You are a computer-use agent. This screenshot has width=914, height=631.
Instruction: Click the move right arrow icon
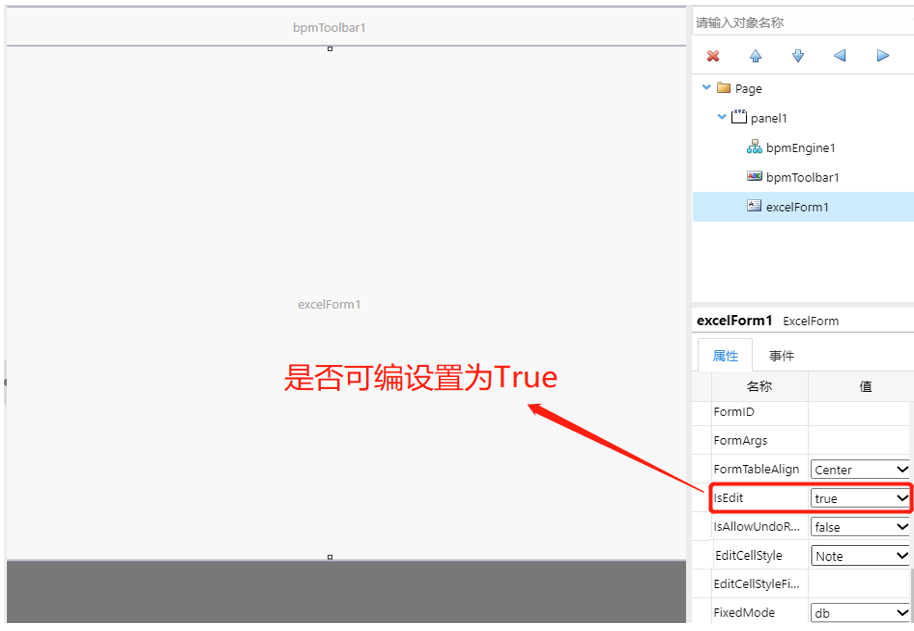click(883, 56)
